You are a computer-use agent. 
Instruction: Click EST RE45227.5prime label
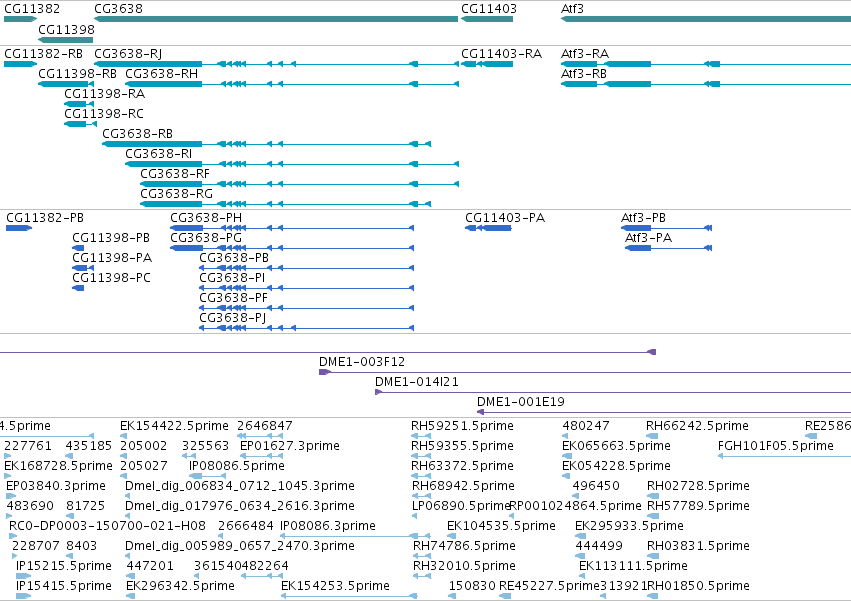549,586
